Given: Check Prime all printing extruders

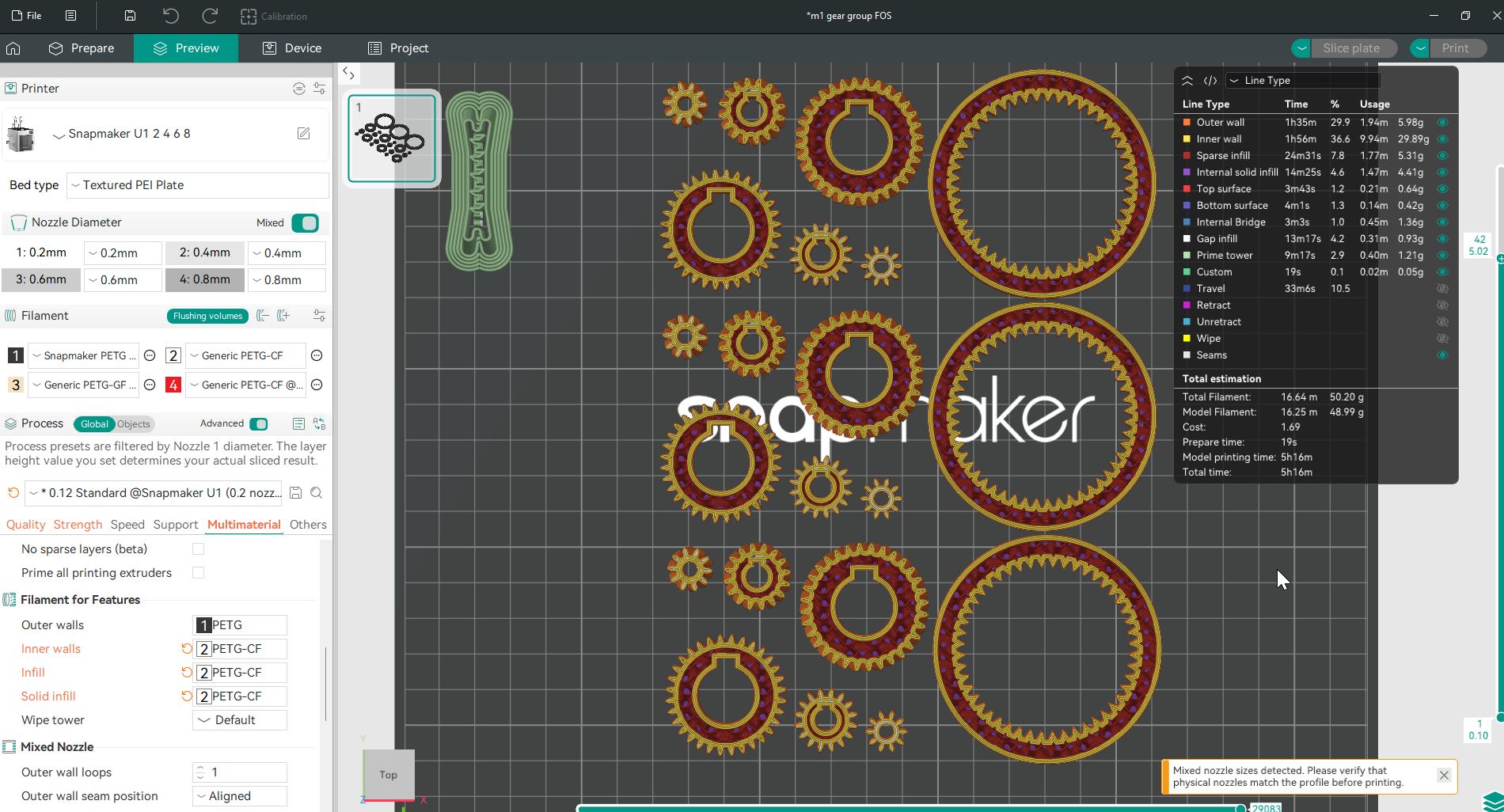Looking at the screenshot, I should pyautogui.click(x=199, y=573).
